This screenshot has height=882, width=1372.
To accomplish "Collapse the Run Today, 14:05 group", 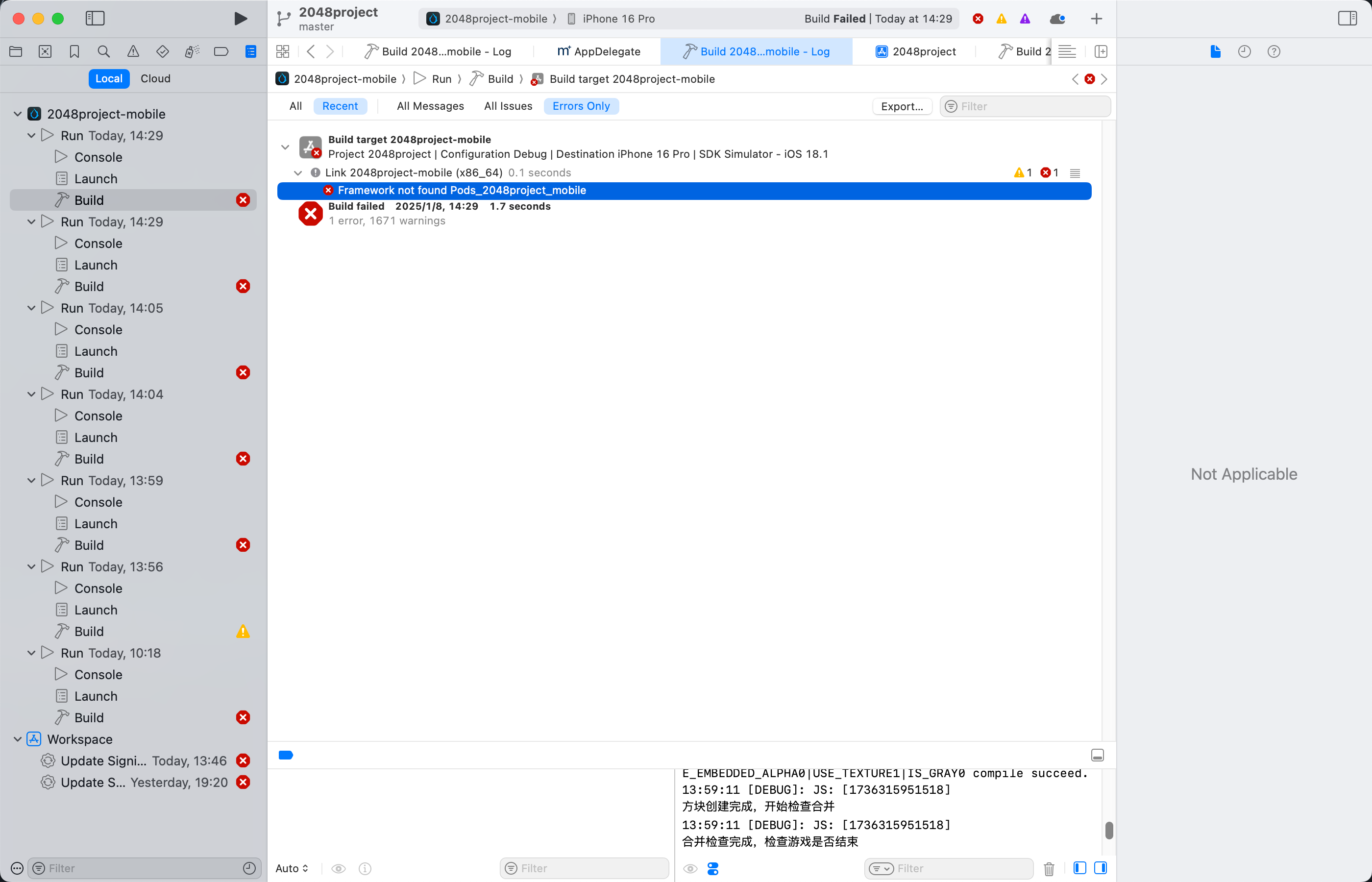I will [31, 308].
